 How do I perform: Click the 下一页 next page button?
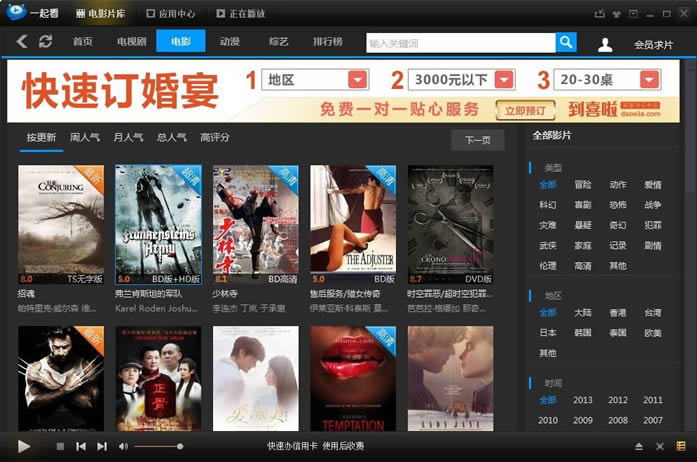(478, 140)
